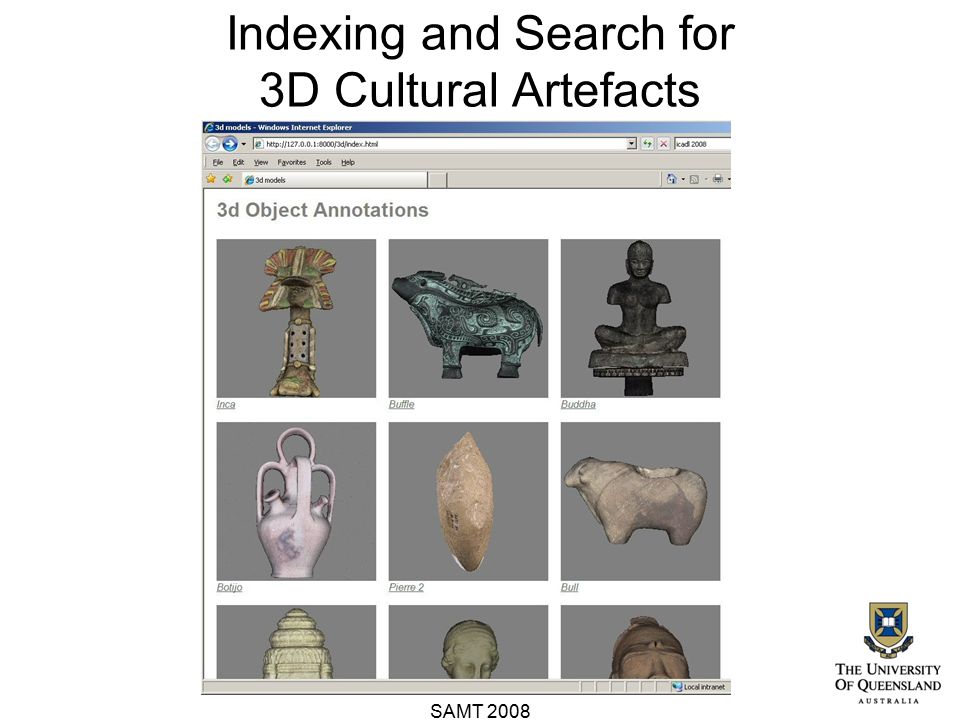960x720 pixels.
Task: Open the Buddha link
Action: (578, 404)
